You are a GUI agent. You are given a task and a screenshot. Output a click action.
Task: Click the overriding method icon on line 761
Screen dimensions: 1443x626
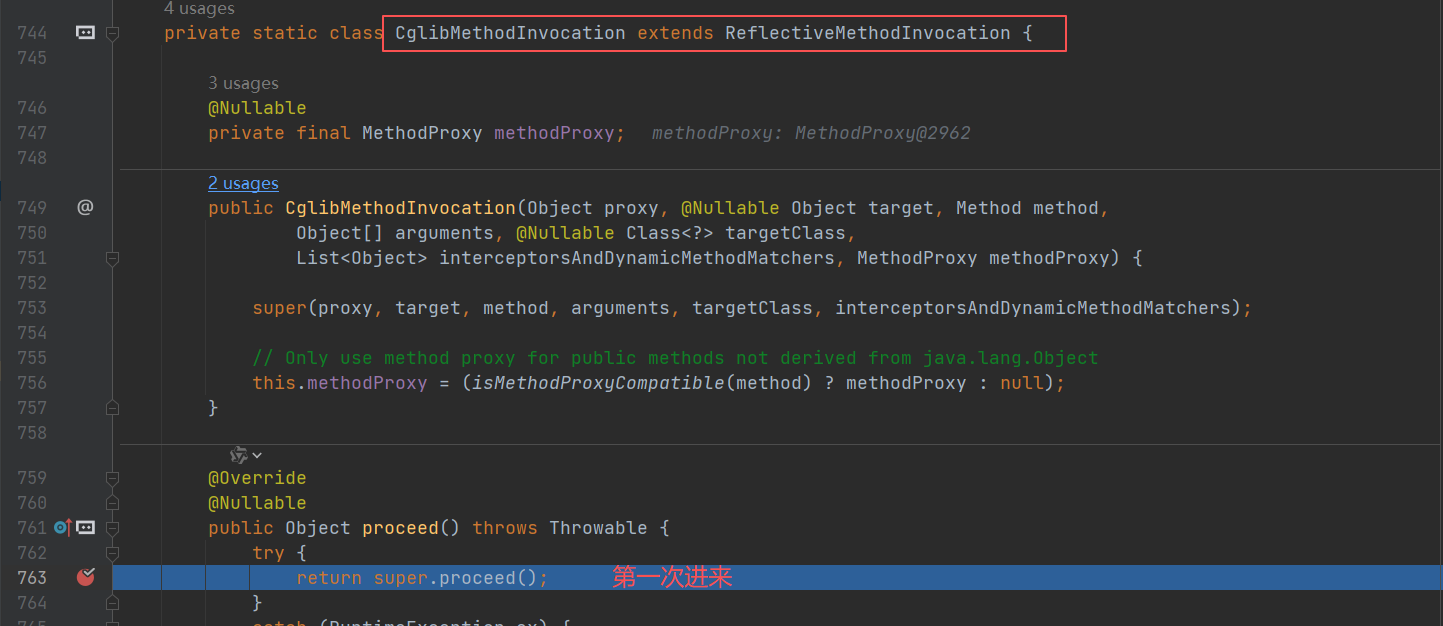pos(62,527)
